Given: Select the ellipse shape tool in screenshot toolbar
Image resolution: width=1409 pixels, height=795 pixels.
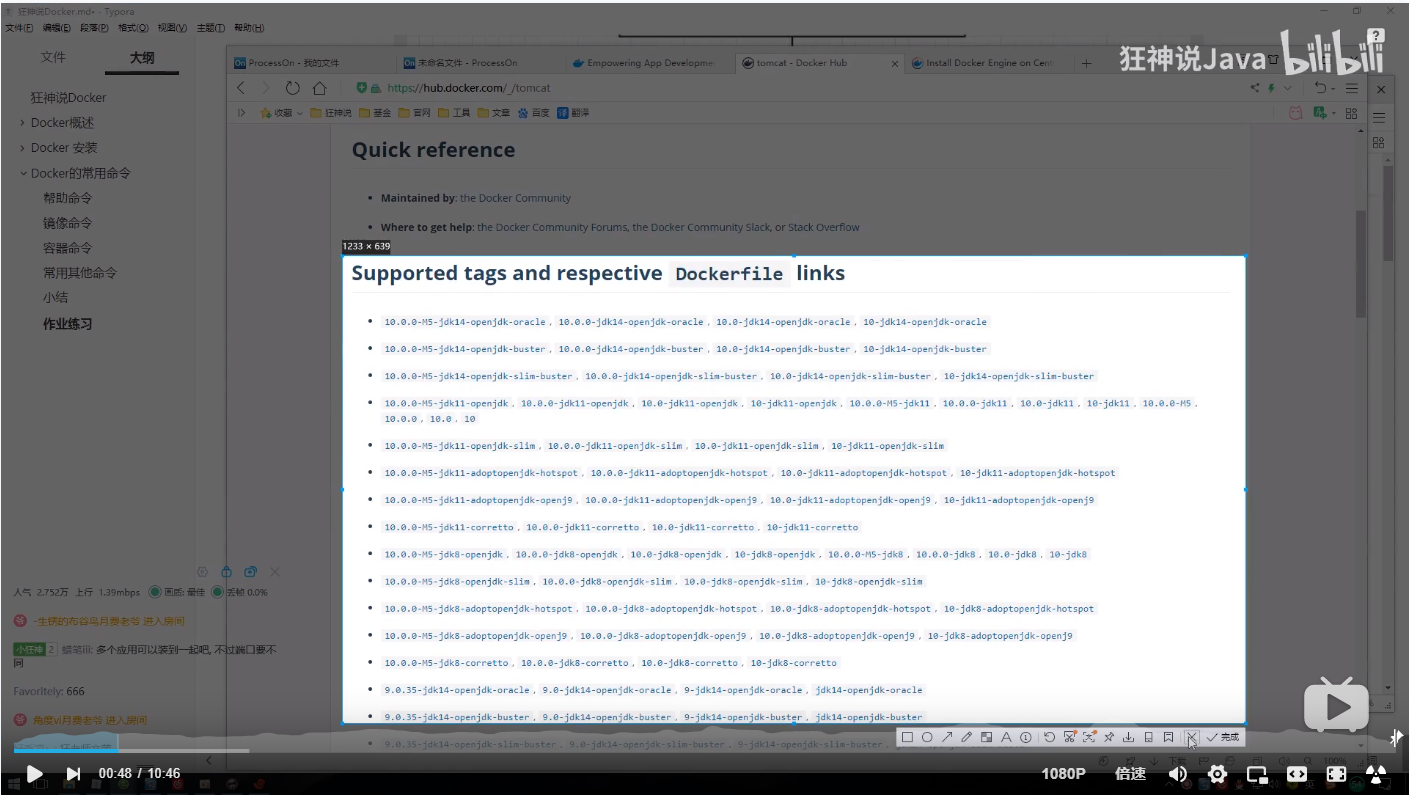Looking at the screenshot, I should pos(927,737).
